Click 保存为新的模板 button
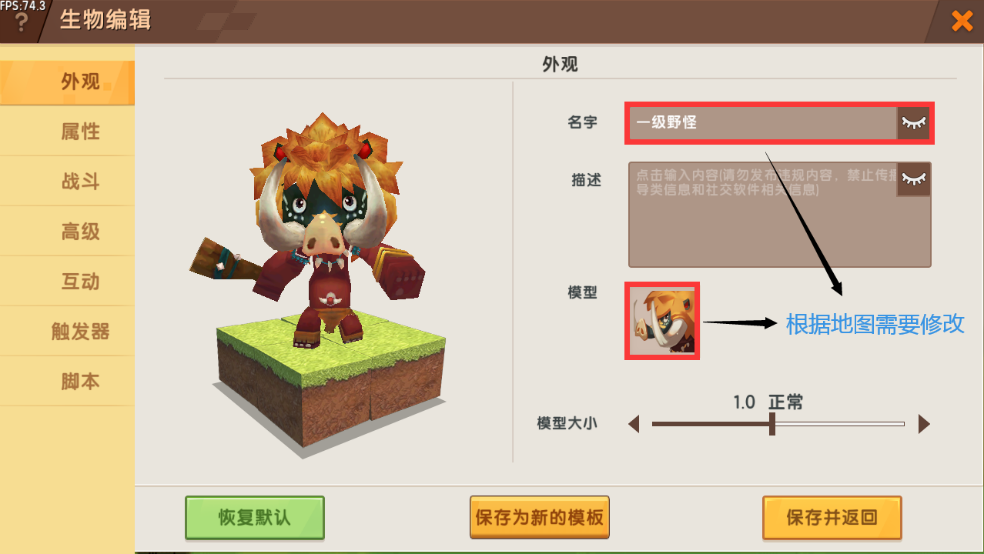Screen dimensions: 984x554 540,518
